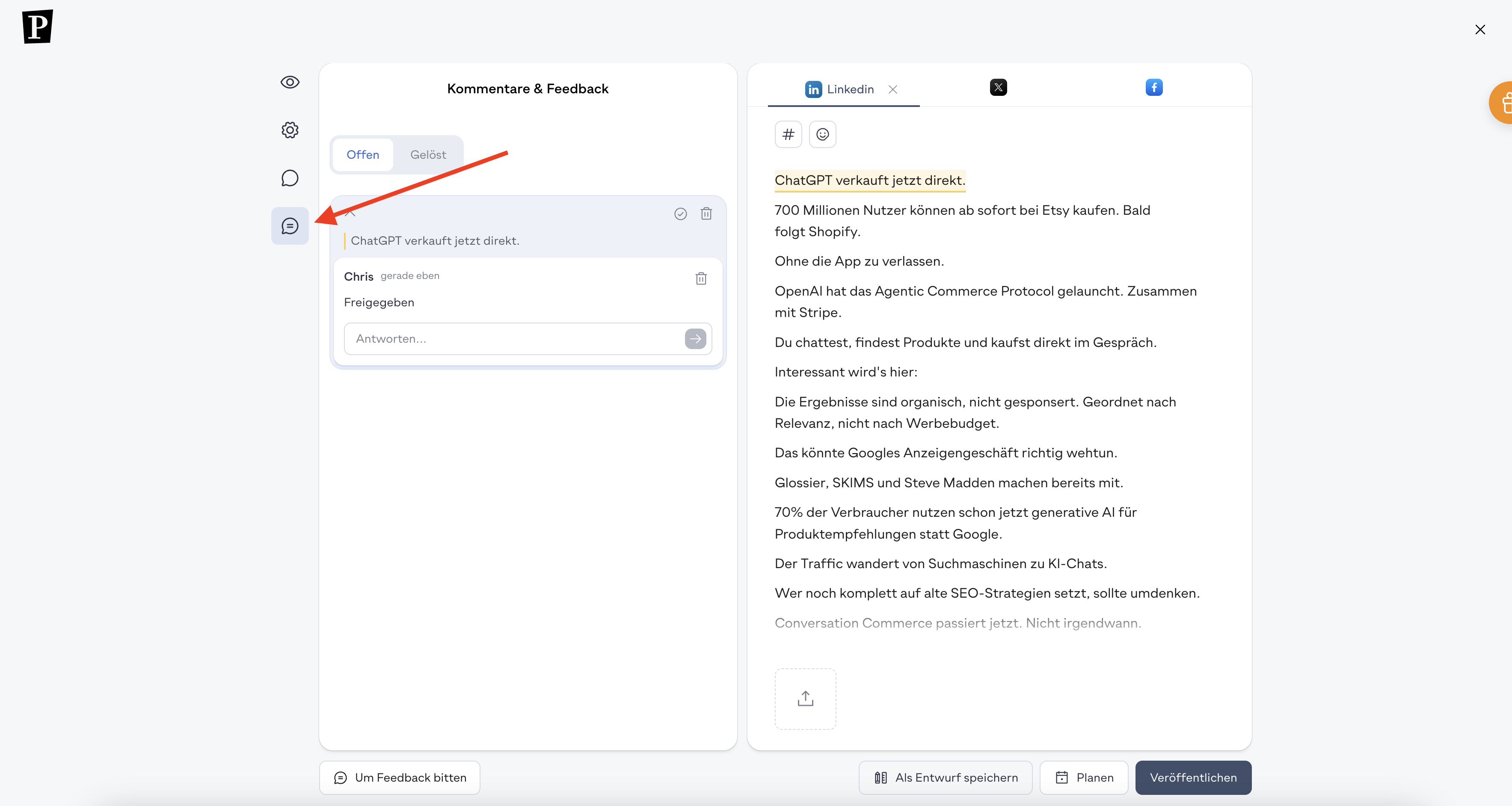Switch to the Gelöst comments tab

click(428, 154)
